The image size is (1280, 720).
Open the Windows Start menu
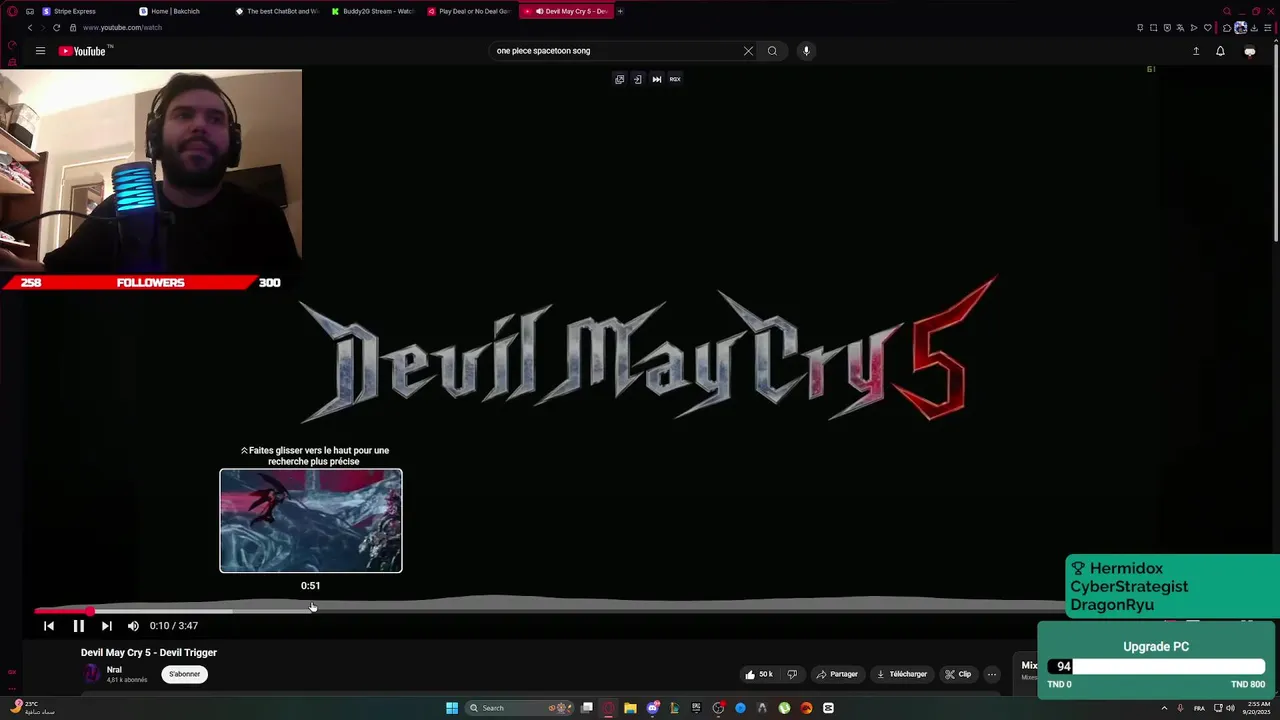tap(452, 708)
